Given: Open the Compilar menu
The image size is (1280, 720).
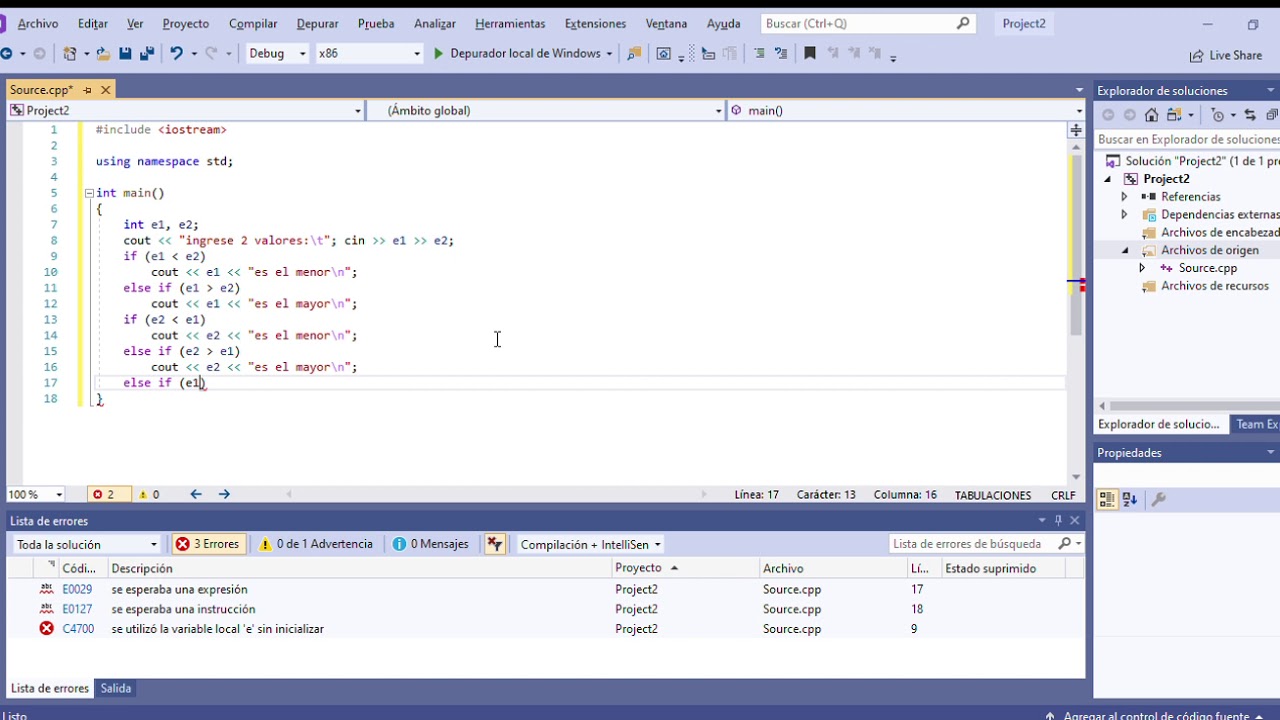Looking at the screenshot, I should [x=253, y=23].
